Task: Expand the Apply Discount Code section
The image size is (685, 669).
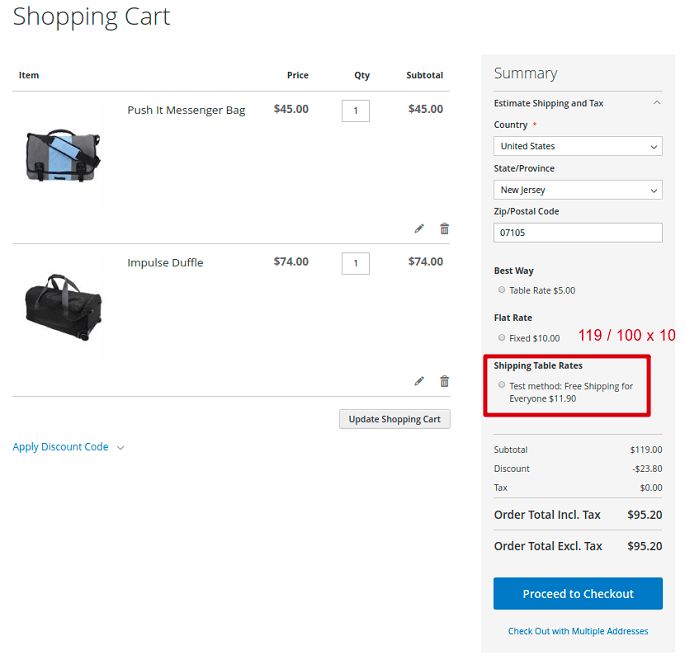Action: 68,447
